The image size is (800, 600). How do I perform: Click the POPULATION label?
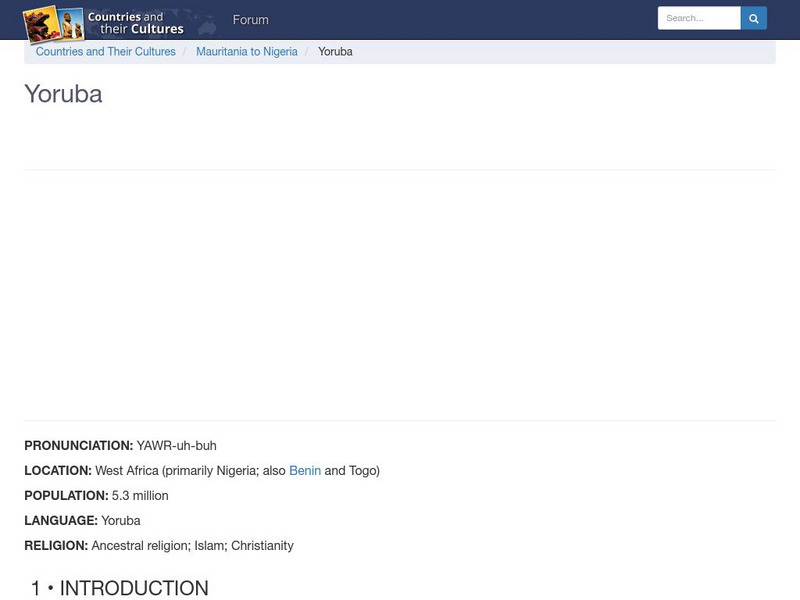[x=66, y=495]
